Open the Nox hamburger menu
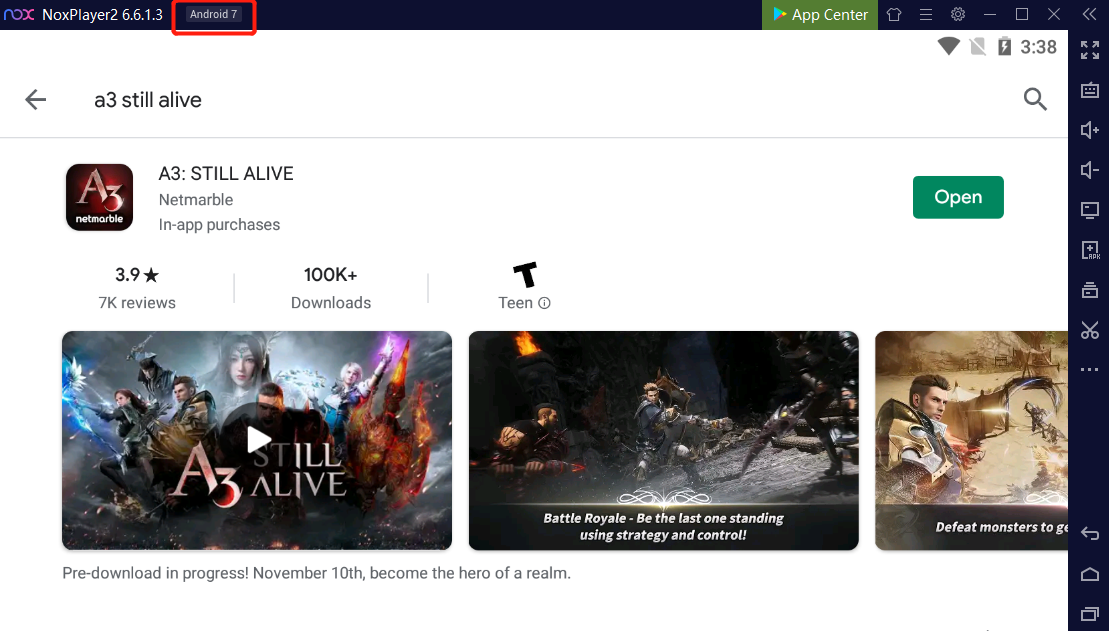The height and width of the screenshot is (631, 1109). (x=926, y=15)
